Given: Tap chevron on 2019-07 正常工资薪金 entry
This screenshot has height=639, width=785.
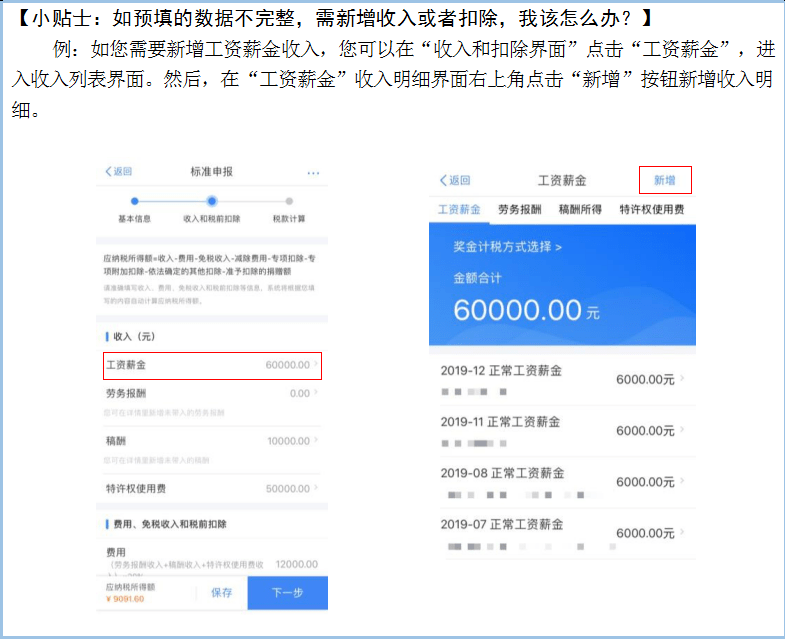Looking at the screenshot, I should 683,533.
